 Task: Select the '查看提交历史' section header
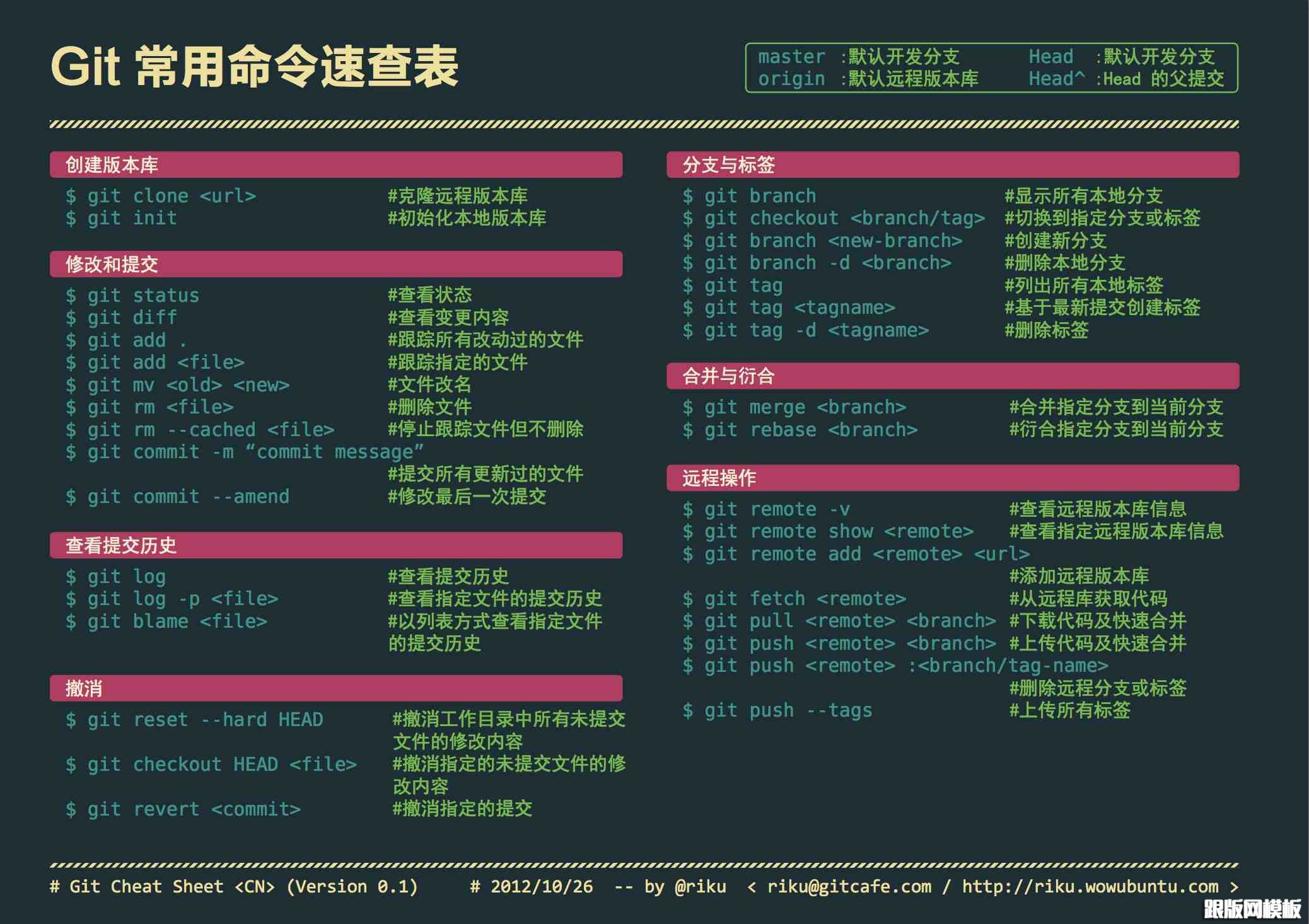[x=336, y=545]
